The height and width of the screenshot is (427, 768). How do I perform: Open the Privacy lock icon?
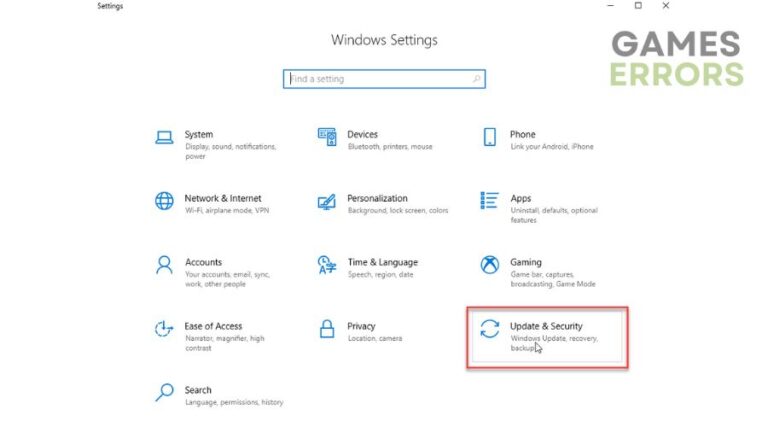coord(327,329)
